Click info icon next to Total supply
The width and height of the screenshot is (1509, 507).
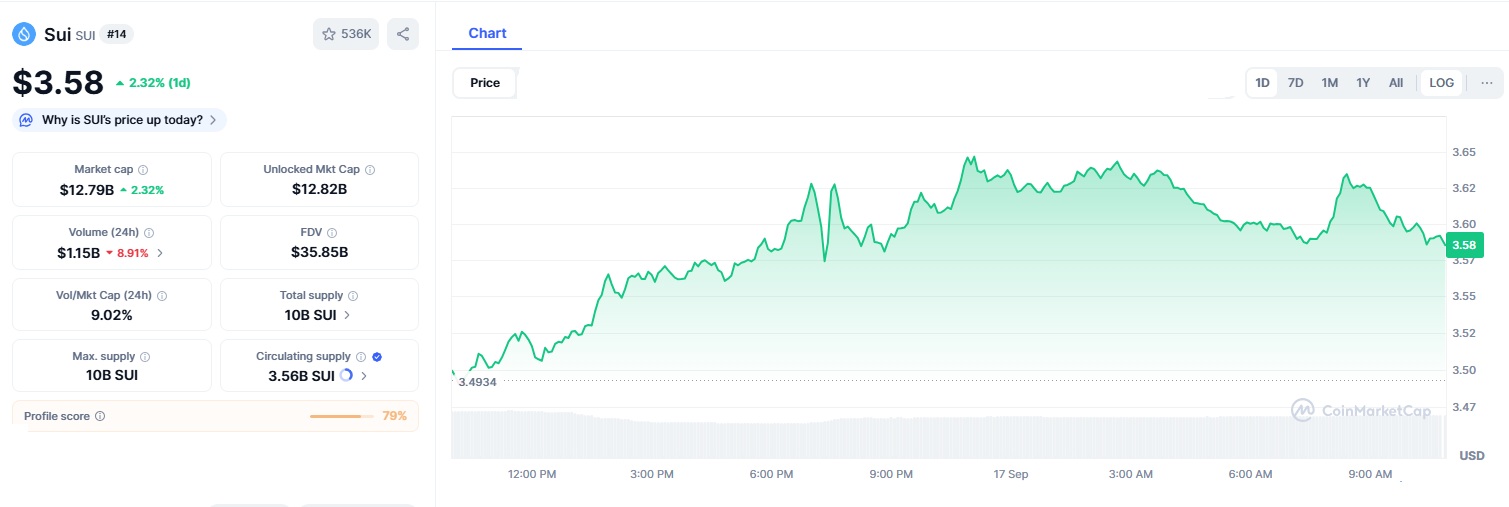click(x=353, y=296)
